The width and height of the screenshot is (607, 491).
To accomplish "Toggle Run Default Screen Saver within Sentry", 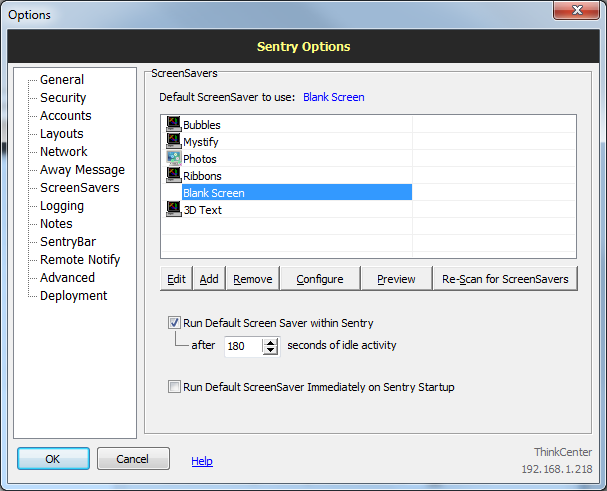I will [x=174, y=323].
